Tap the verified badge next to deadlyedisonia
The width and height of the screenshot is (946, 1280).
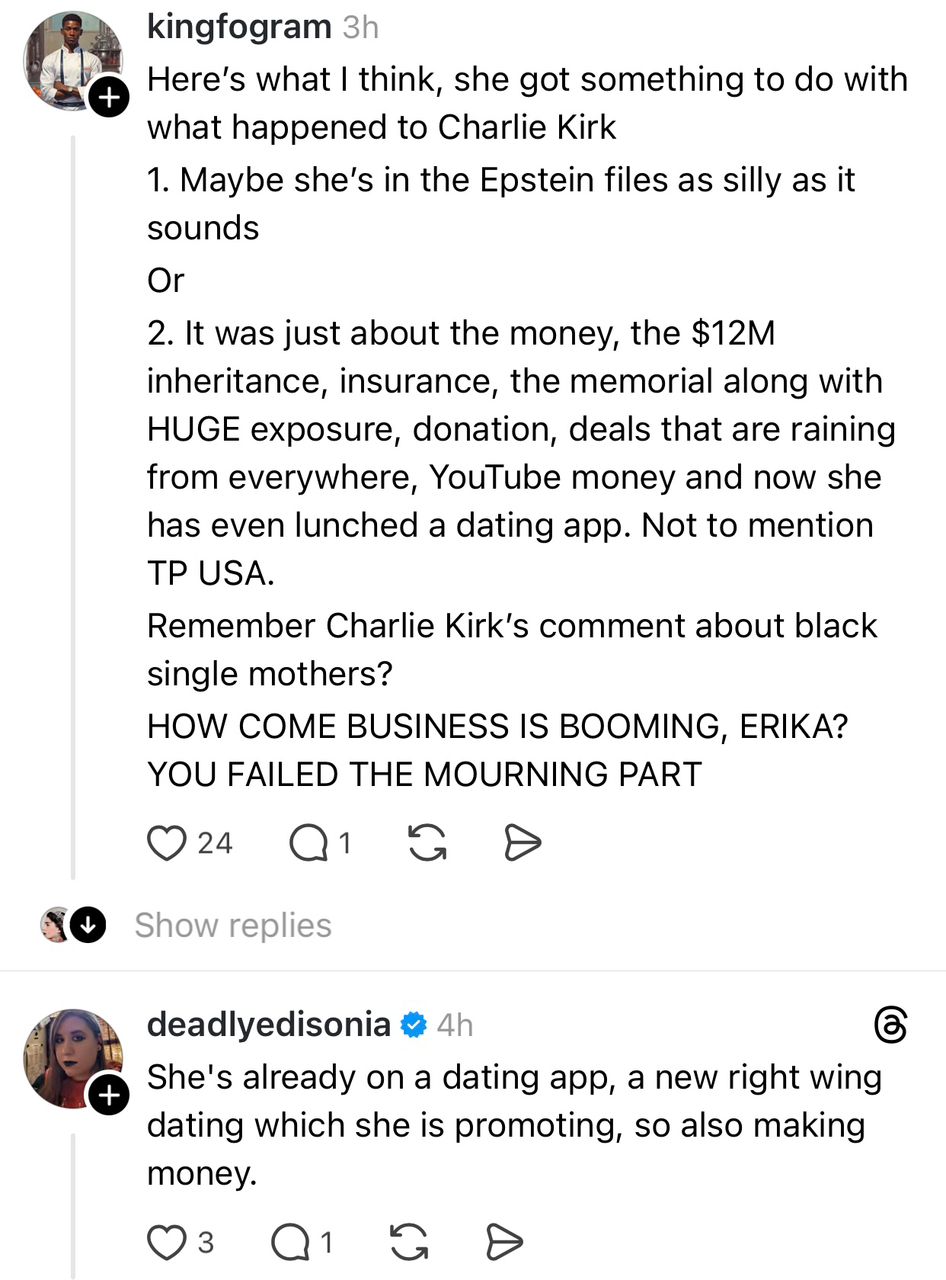coord(414,1025)
